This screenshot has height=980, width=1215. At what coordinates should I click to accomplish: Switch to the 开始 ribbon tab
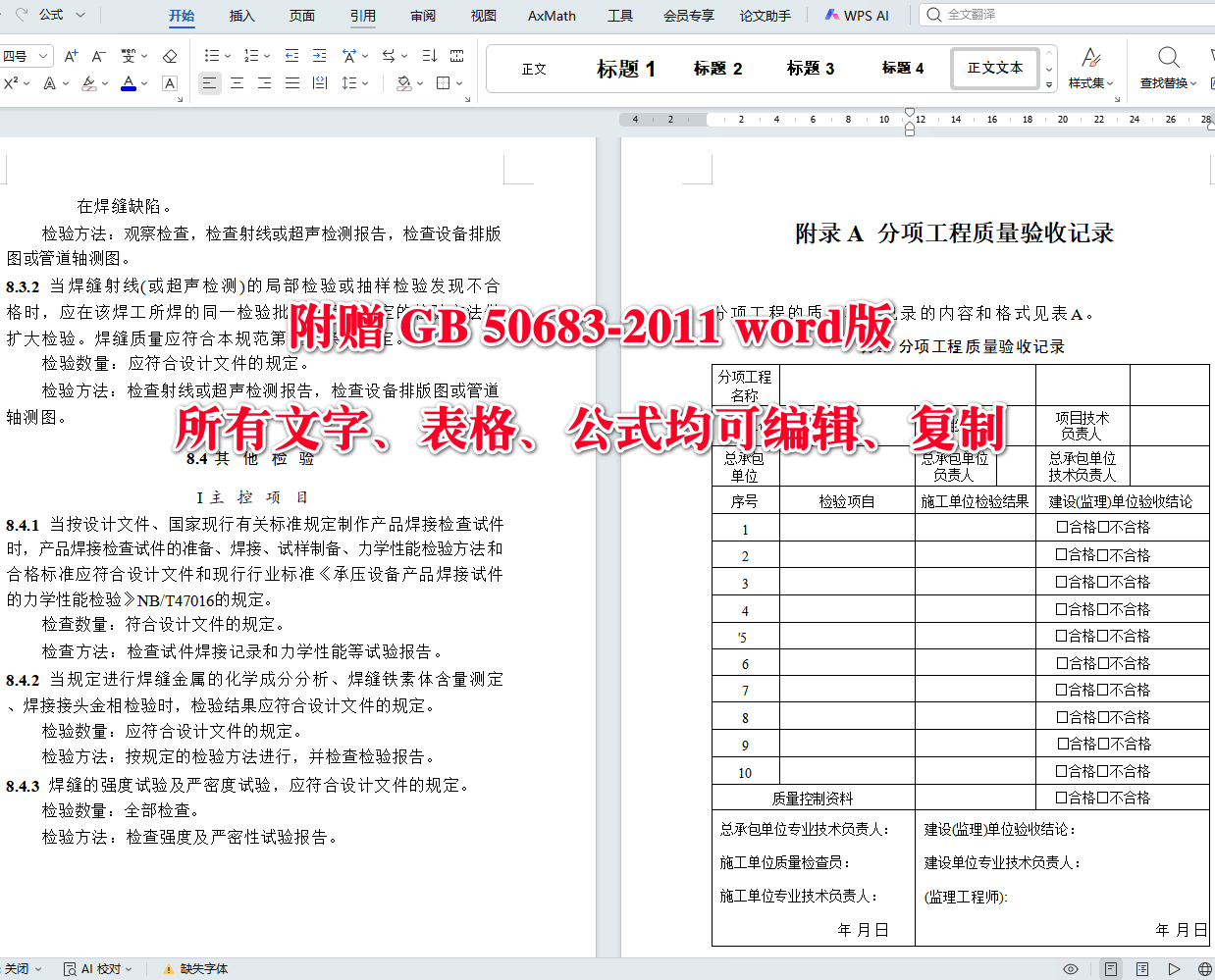point(182,16)
